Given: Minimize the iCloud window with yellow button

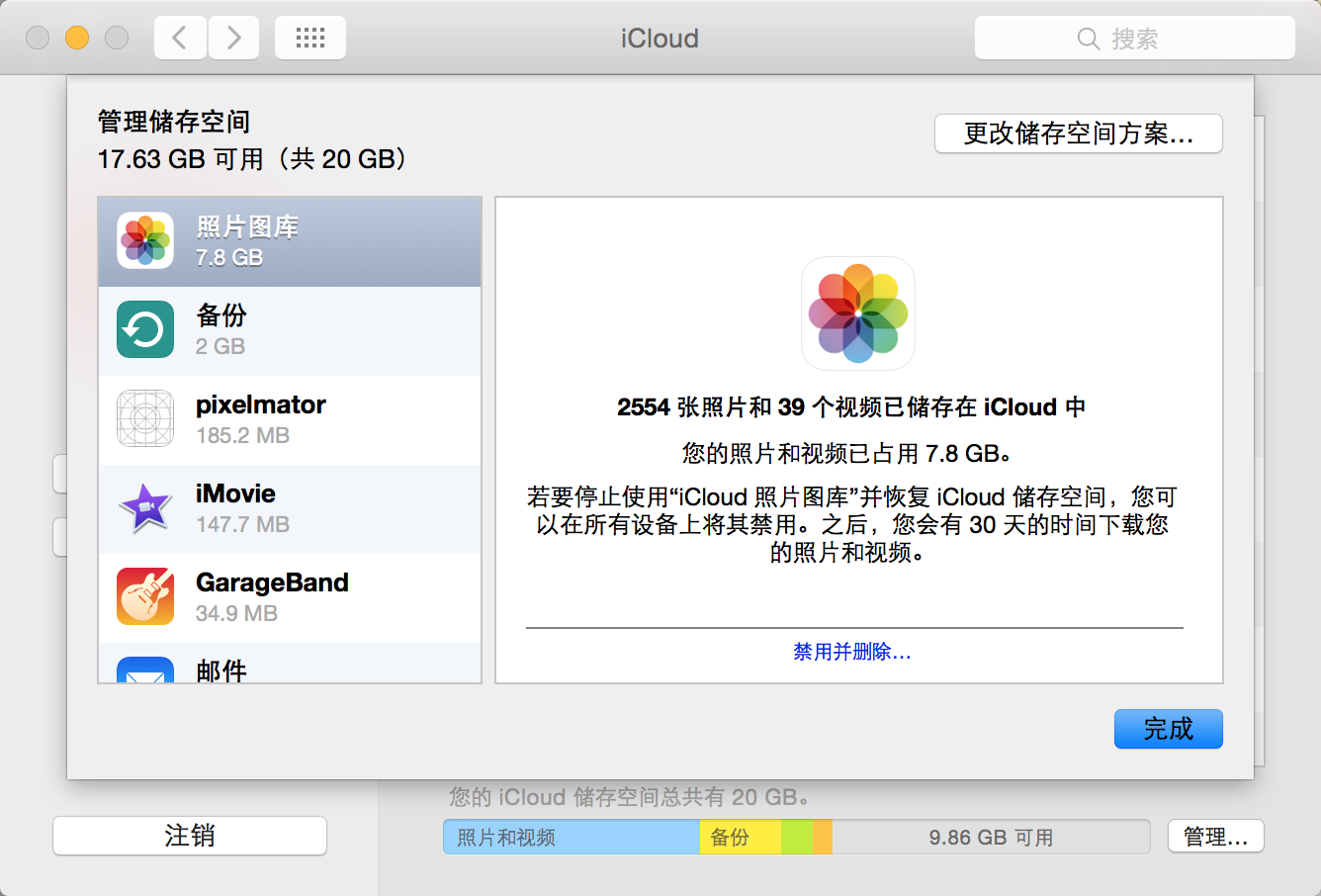Looking at the screenshot, I should (77, 39).
